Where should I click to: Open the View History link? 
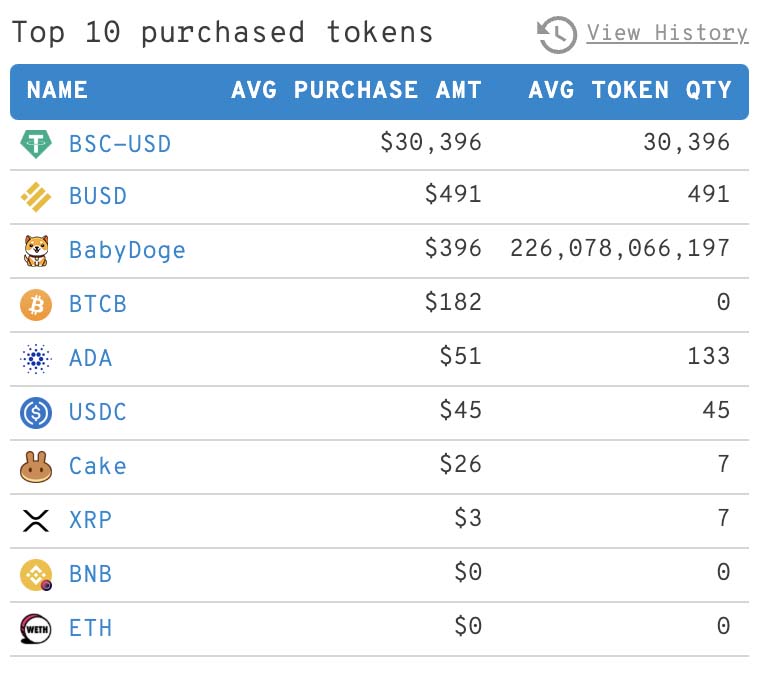click(x=667, y=33)
